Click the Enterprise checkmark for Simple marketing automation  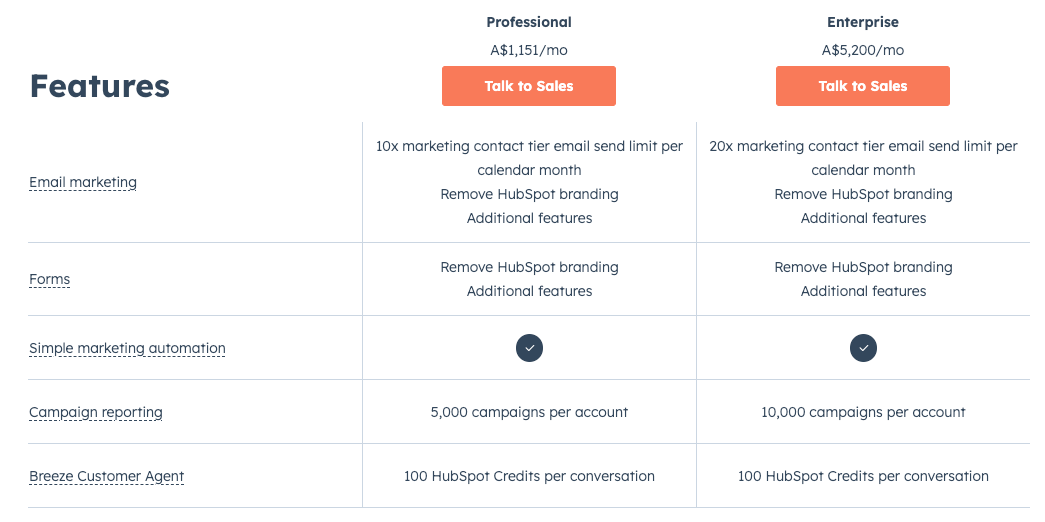[863, 348]
